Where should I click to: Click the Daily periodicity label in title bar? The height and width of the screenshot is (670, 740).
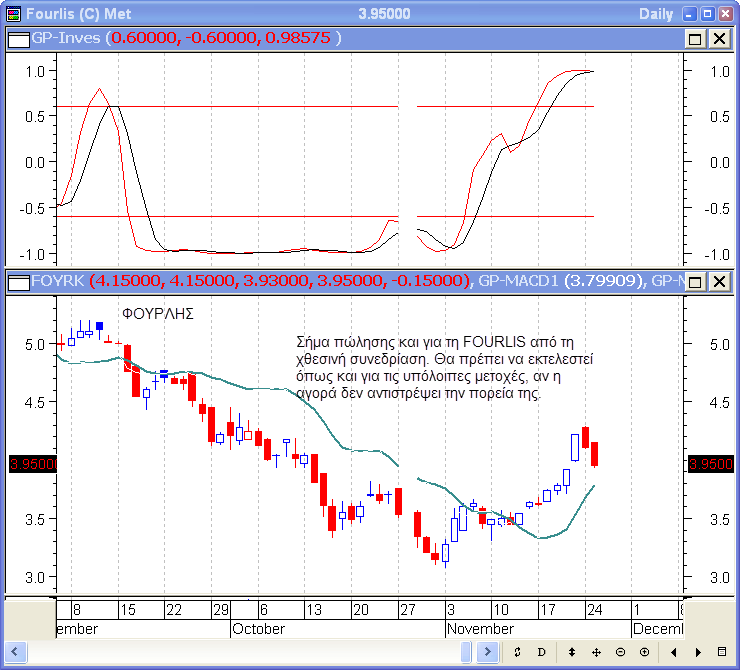click(656, 14)
